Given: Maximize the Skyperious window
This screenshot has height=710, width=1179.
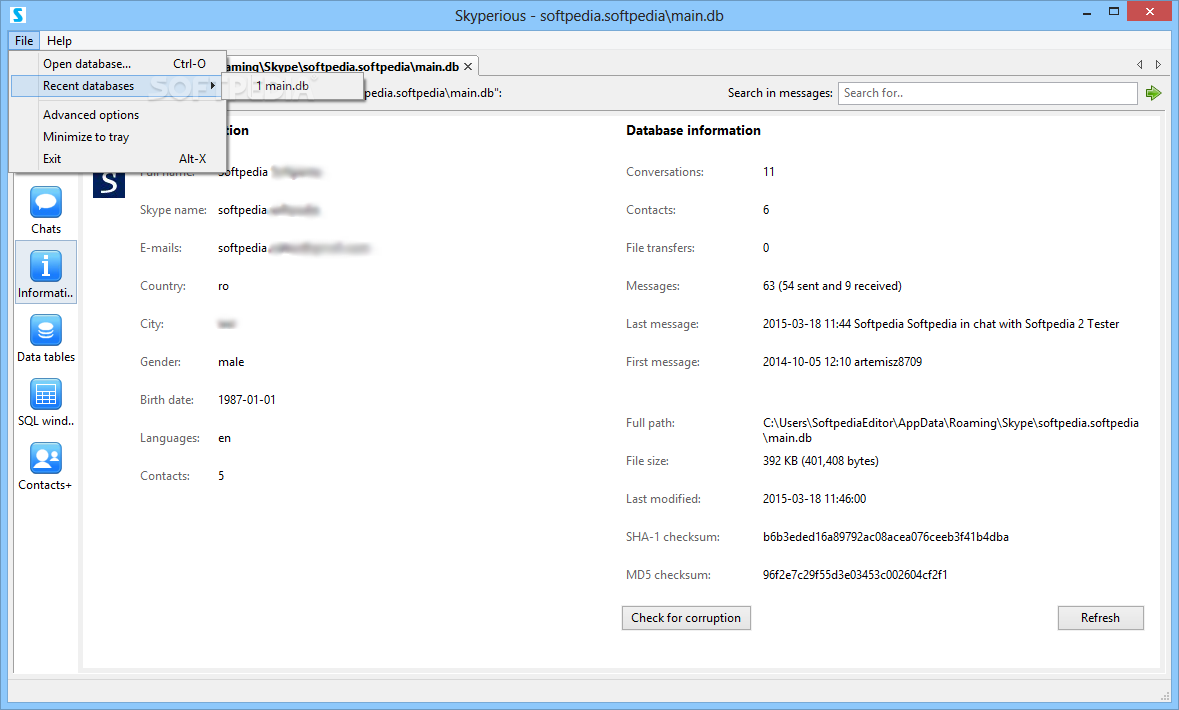Looking at the screenshot, I should 1114,11.
